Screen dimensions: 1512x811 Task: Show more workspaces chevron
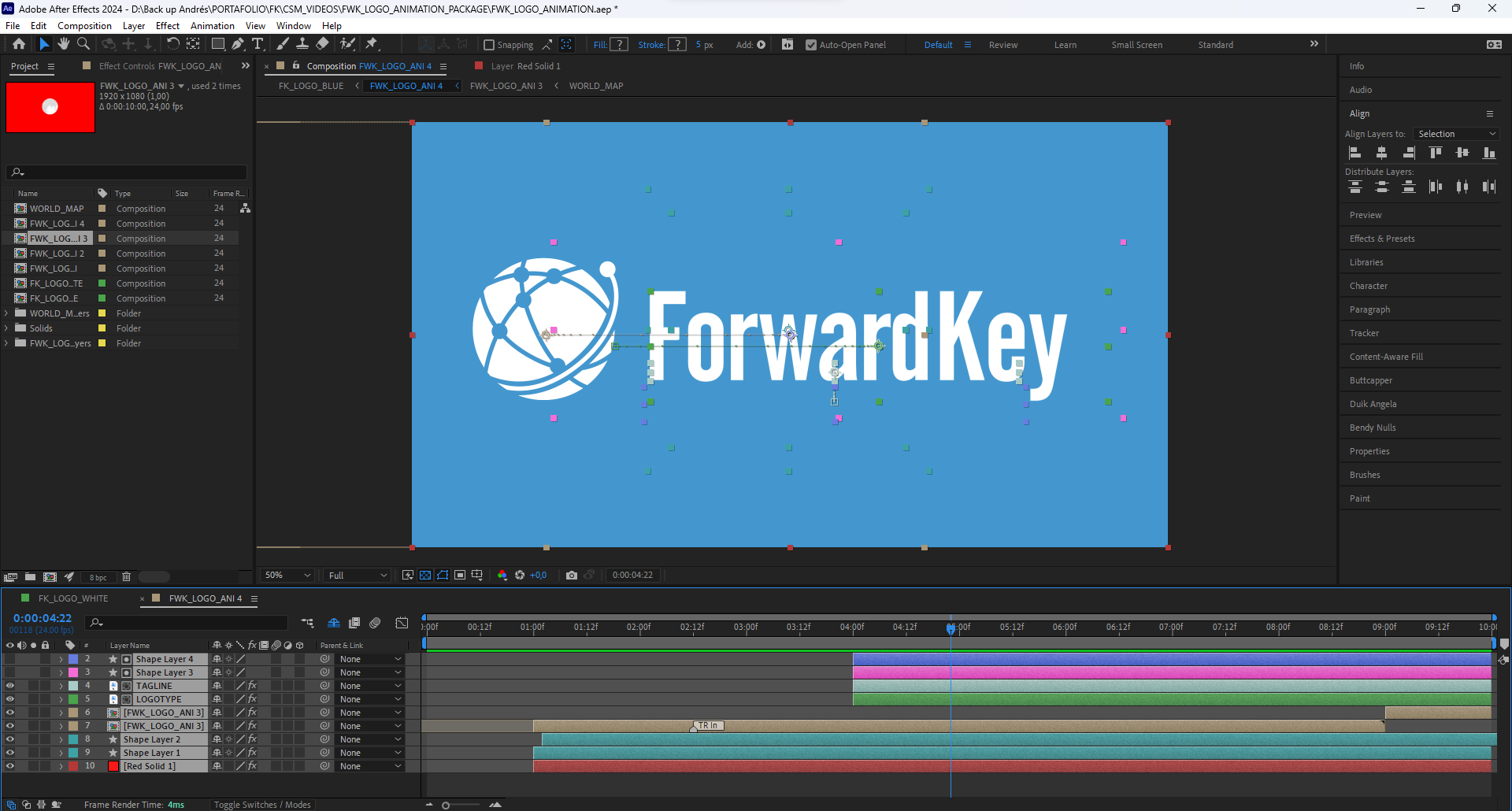tap(1314, 44)
